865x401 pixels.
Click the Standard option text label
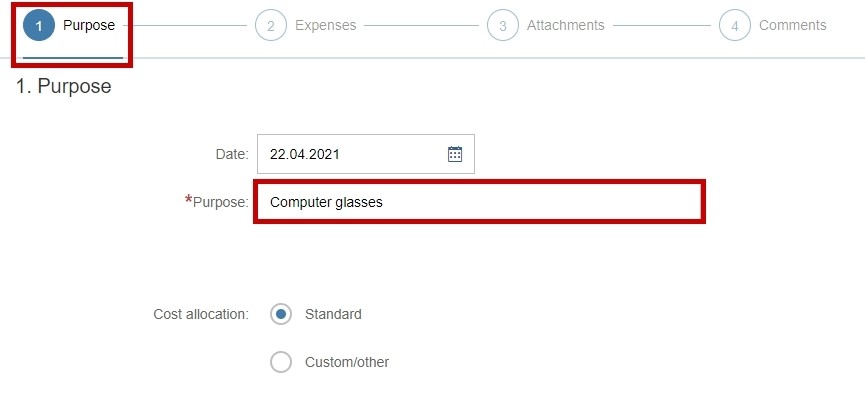click(333, 314)
